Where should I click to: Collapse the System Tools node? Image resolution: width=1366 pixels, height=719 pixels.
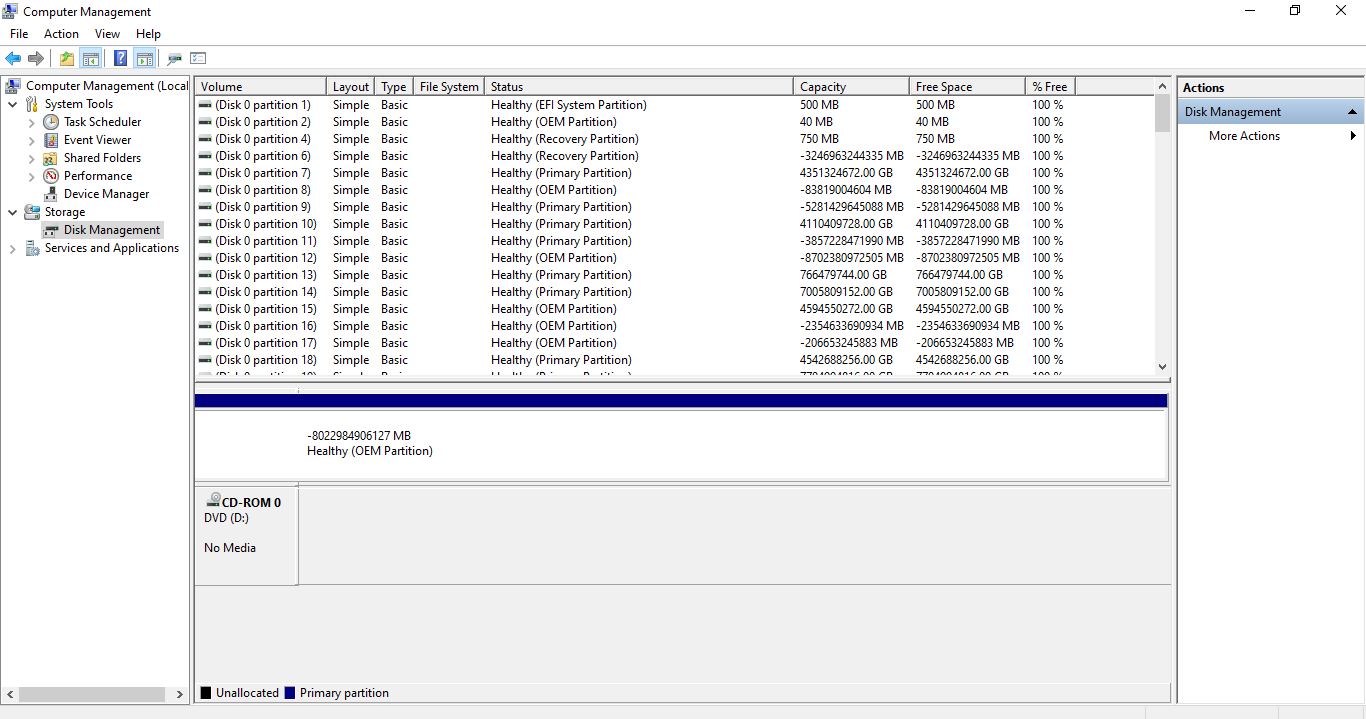click(x=13, y=103)
